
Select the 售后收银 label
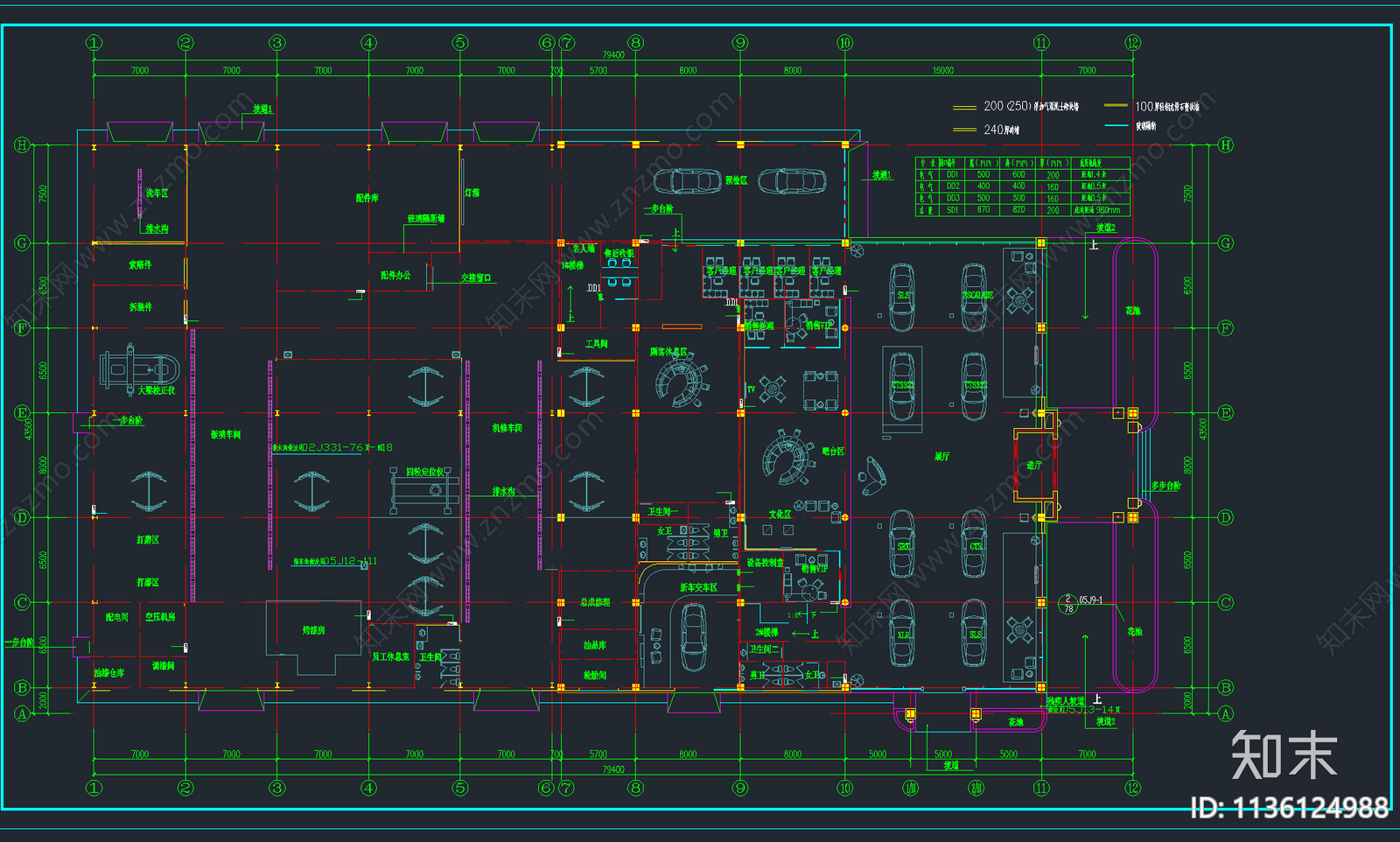(x=619, y=254)
